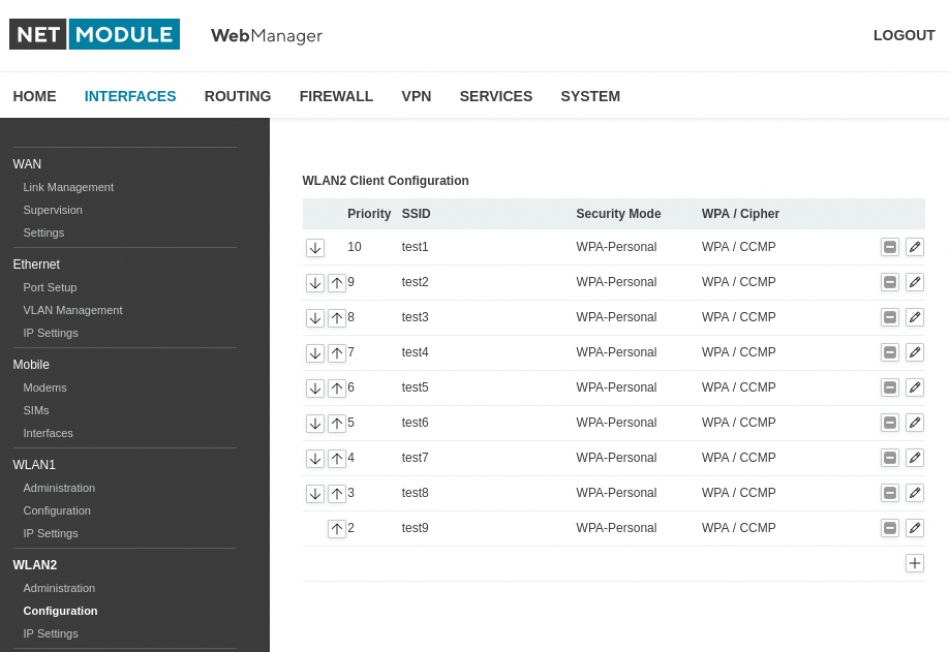Move test7 up in priority
The width and height of the screenshot is (950, 652).
pyautogui.click(x=337, y=458)
